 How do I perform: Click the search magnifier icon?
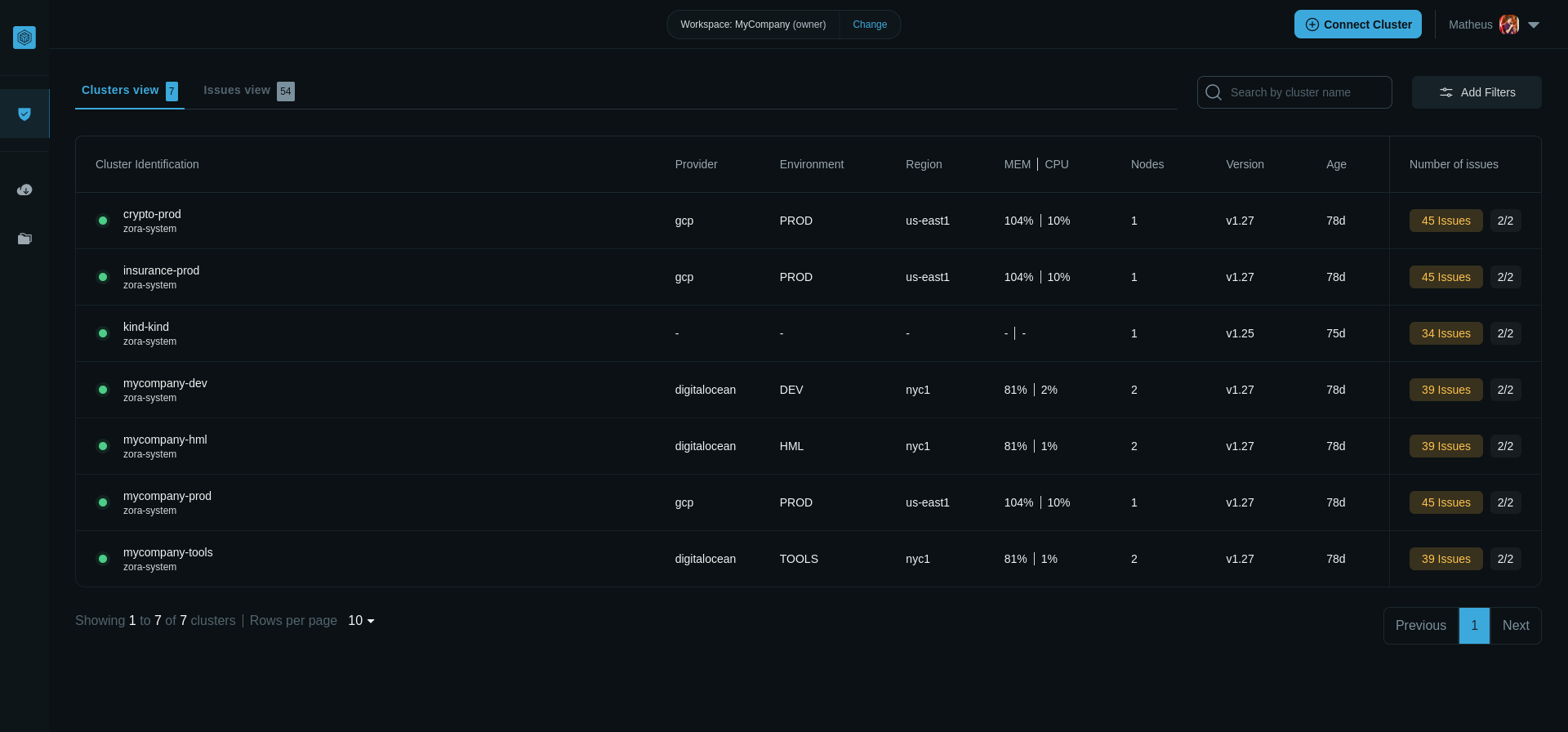click(x=1214, y=92)
